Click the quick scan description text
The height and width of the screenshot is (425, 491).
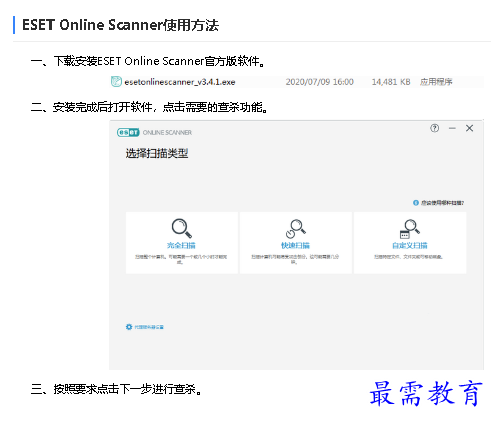(295, 259)
